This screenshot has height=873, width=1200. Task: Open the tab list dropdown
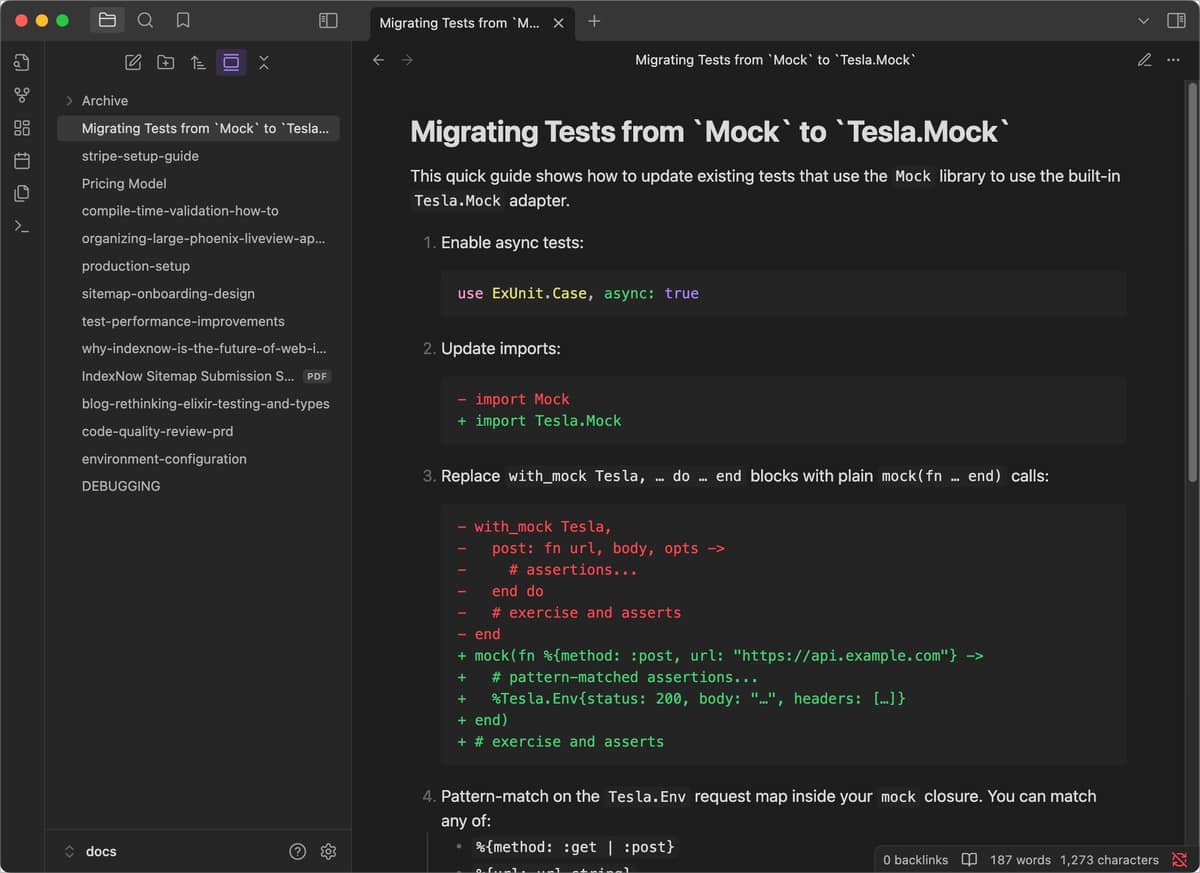pos(1144,21)
